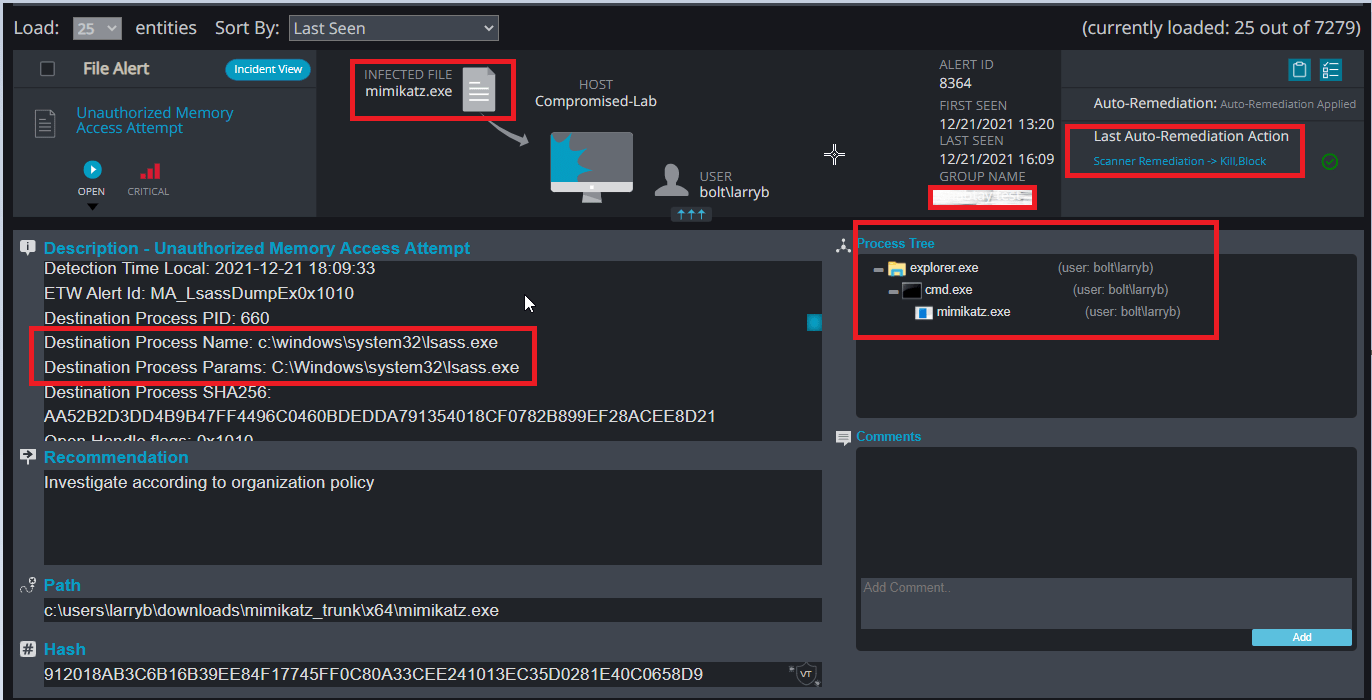Click the green checkmark remediation status icon
This screenshot has height=700, width=1372.
(1330, 161)
